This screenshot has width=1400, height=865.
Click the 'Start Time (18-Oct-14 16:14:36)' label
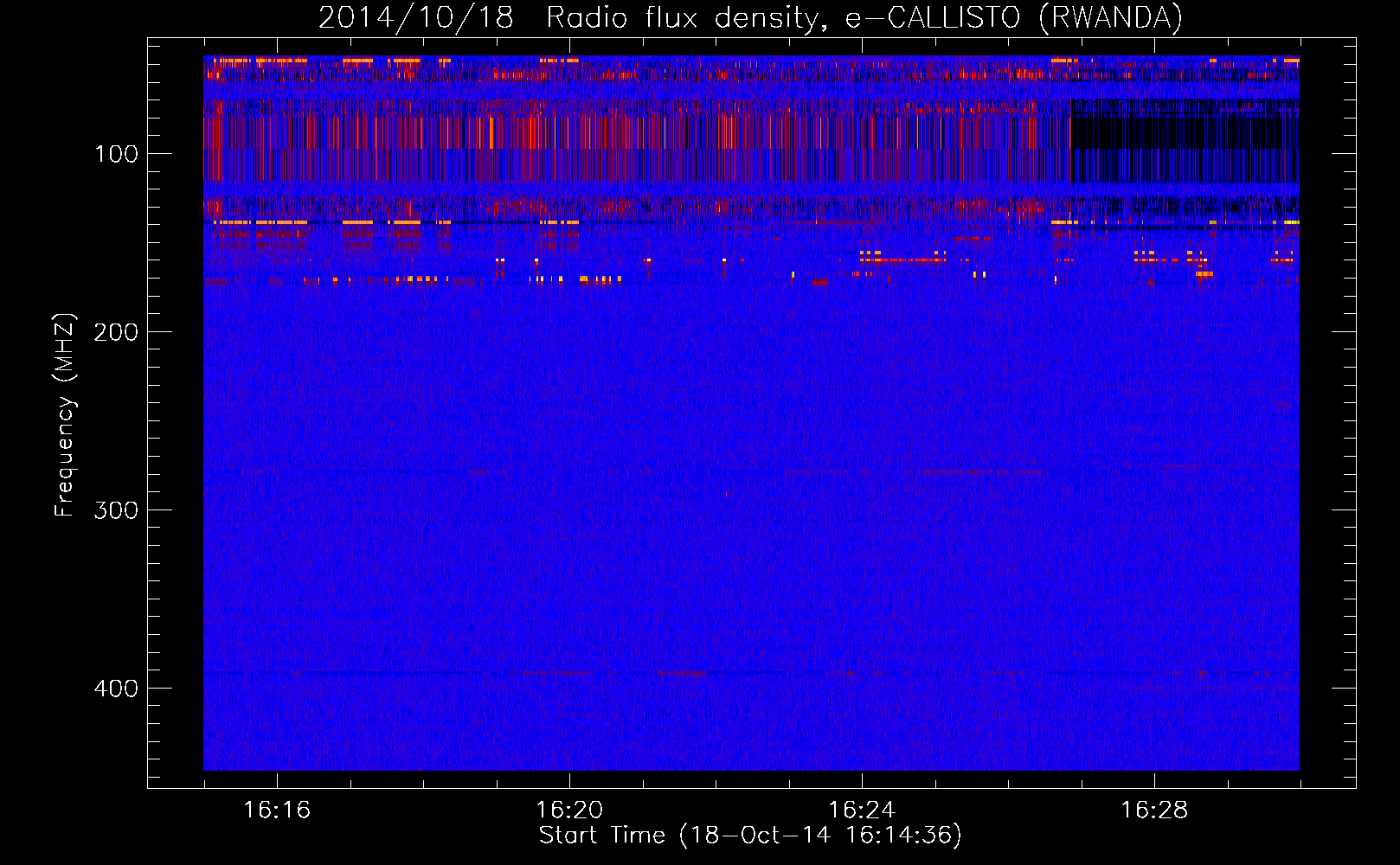pos(750,836)
